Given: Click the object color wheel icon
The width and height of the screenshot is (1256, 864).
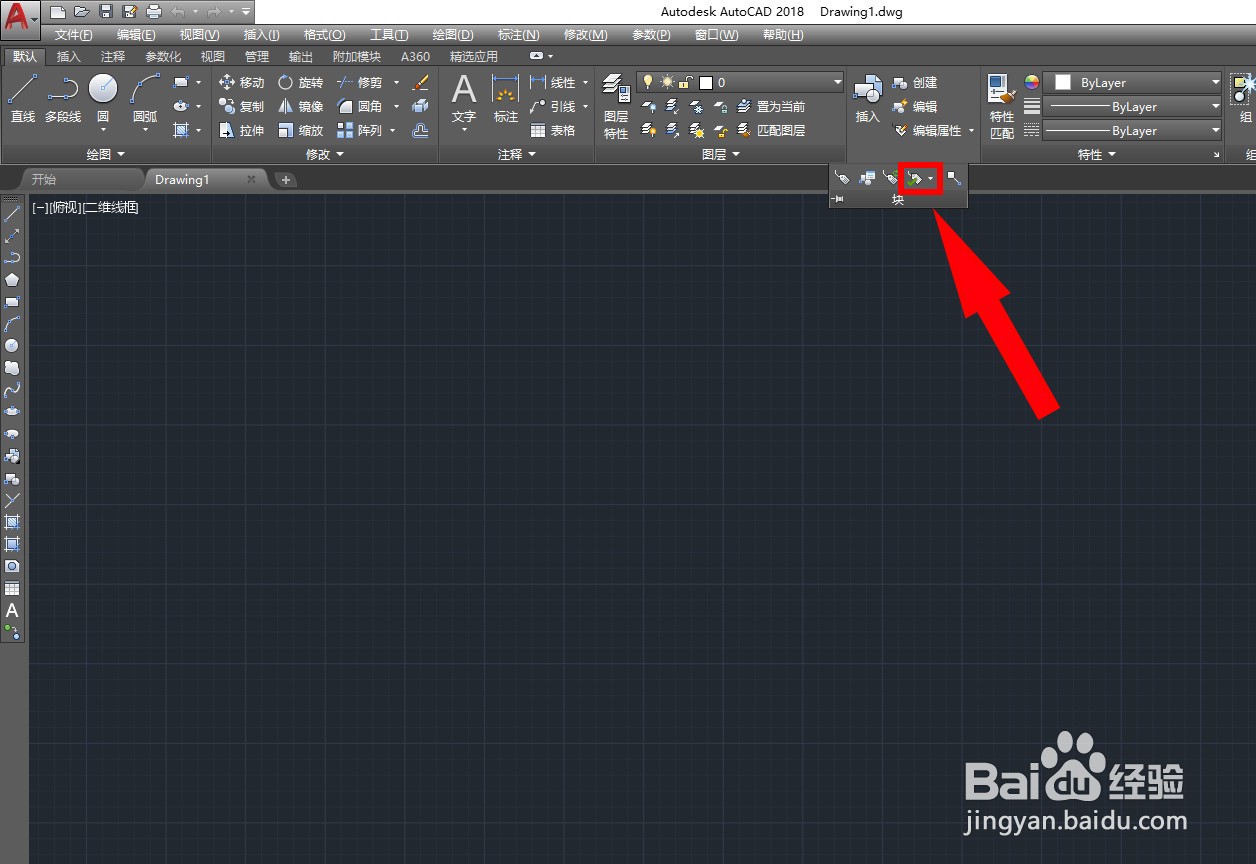Looking at the screenshot, I should 1031,83.
